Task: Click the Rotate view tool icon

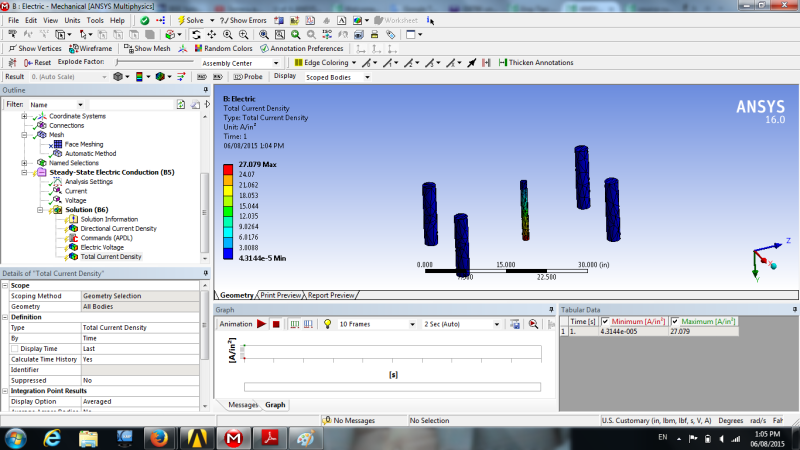Action: point(196,35)
